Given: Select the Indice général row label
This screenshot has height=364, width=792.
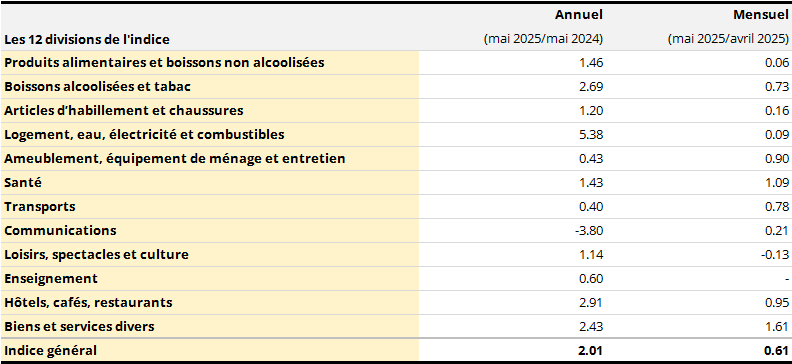Looking at the screenshot, I should tap(51, 350).
